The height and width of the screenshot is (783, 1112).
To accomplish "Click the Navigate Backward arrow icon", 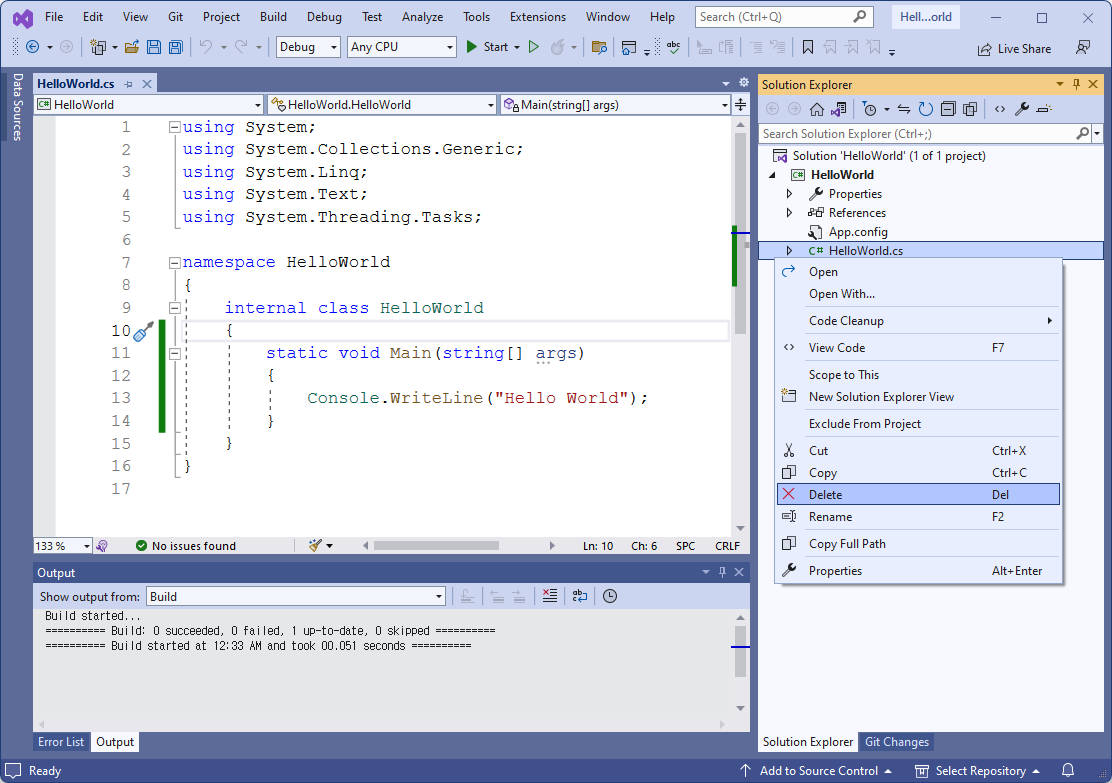I will coord(33,47).
